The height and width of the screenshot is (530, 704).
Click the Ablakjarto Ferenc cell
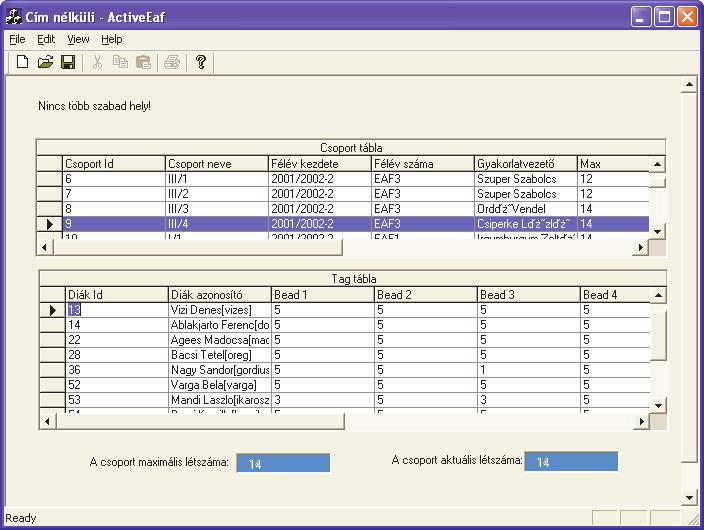(220, 325)
